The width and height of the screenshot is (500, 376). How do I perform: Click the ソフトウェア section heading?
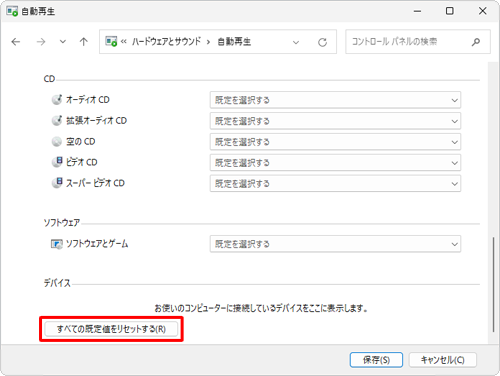tap(62, 222)
